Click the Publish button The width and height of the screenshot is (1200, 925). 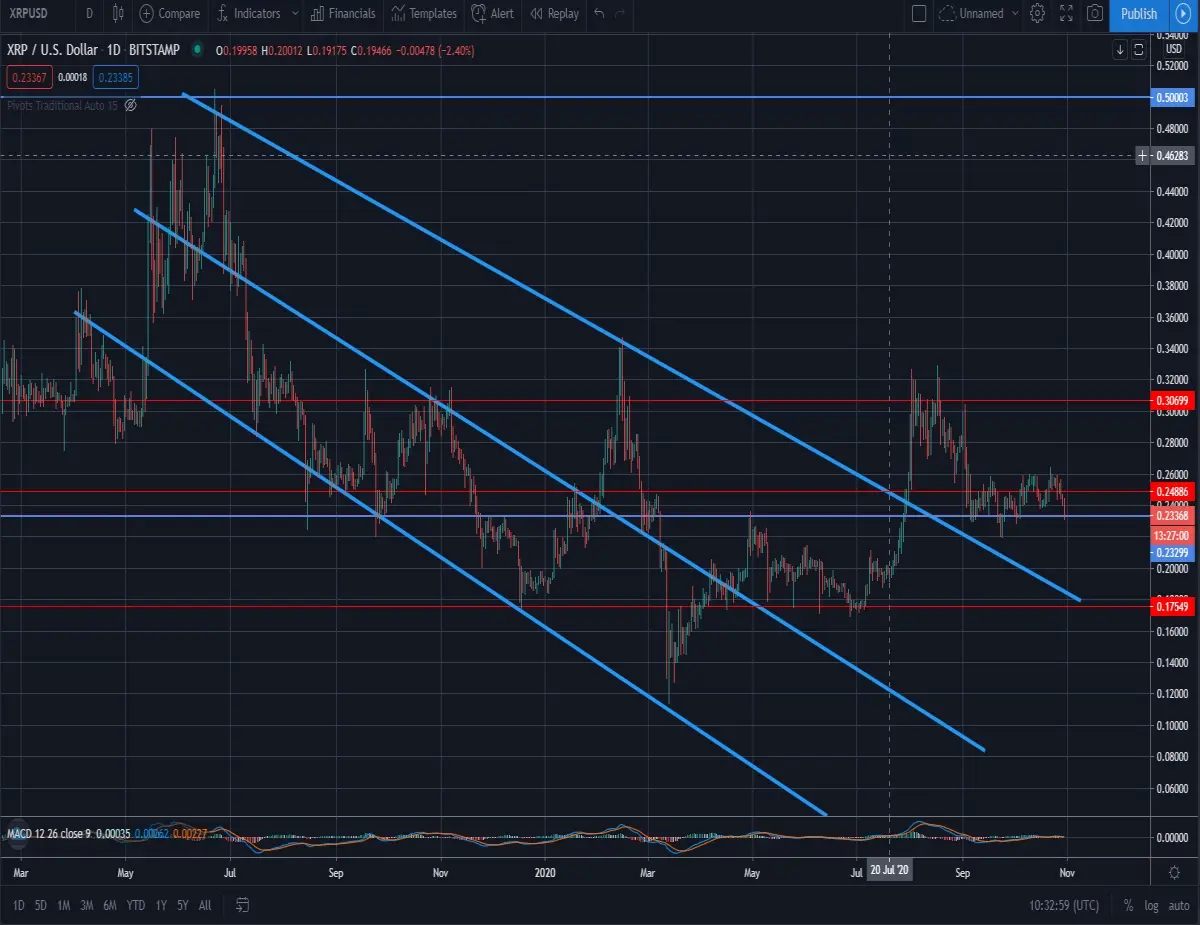coord(1139,14)
